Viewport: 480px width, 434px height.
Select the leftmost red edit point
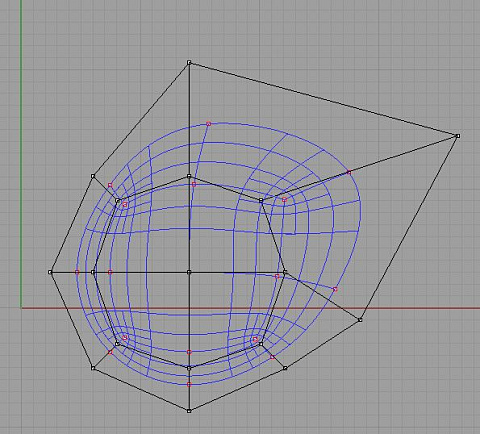click(77, 272)
